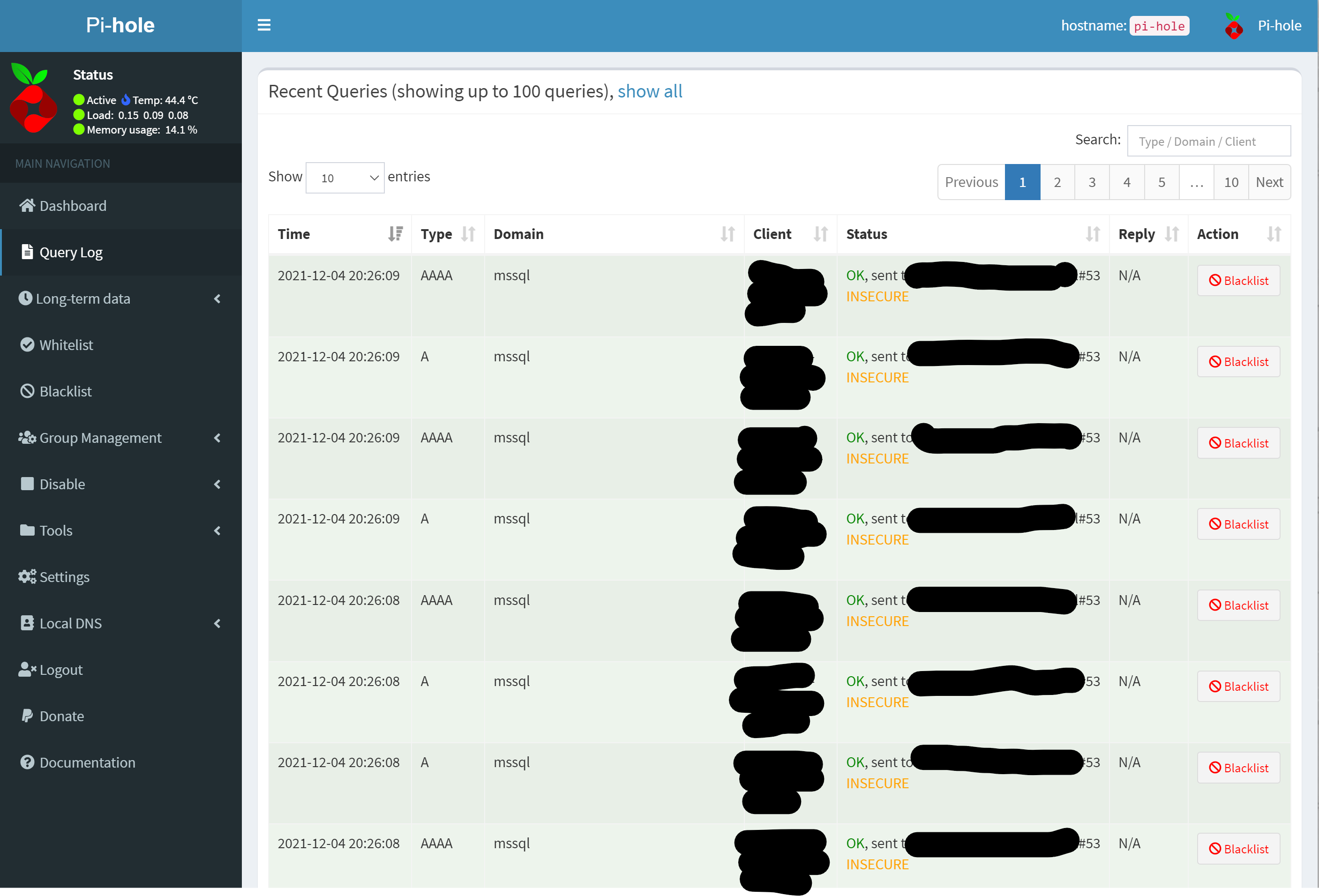Click the show all queries link
Image resolution: width=1319 pixels, height=896 pixels.
650,91
